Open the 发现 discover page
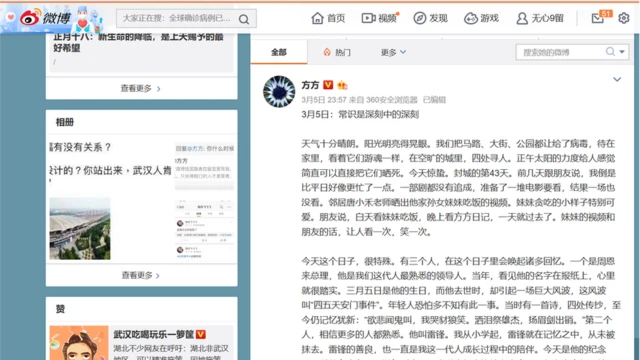Screen dimensions: 640x360 pyautogui.click(x=431, y=18)
